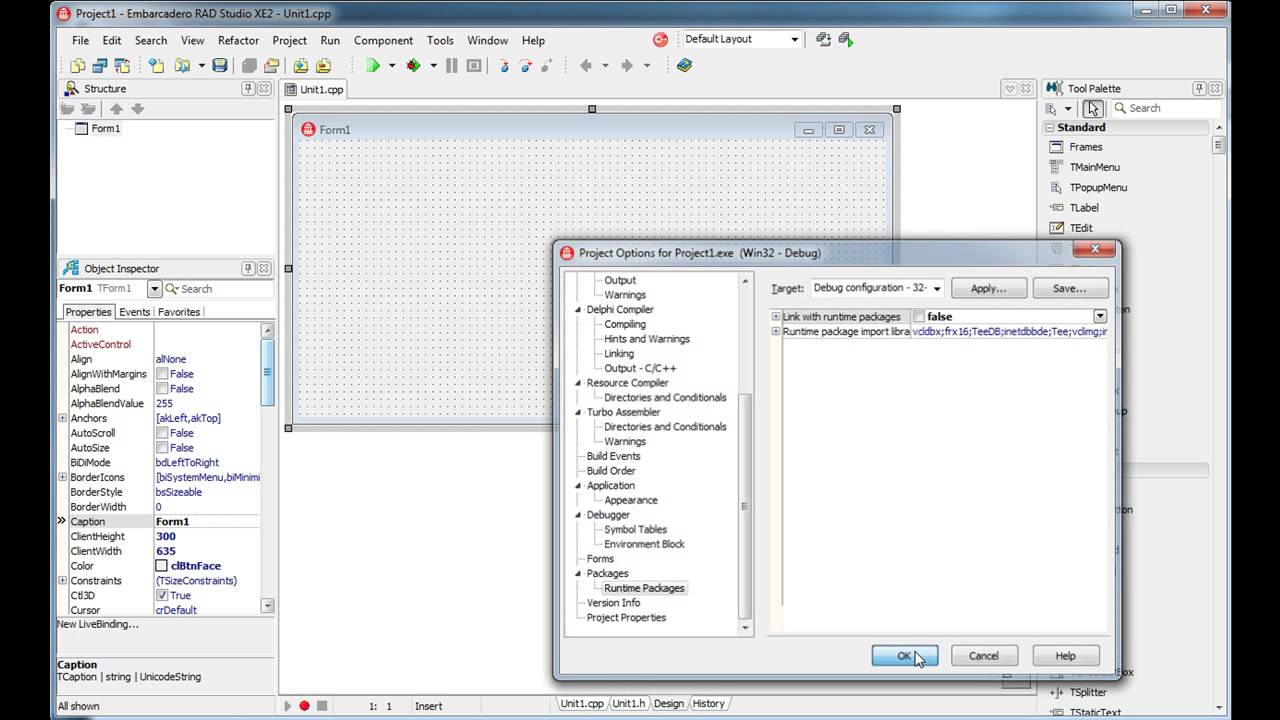Screen dimensions: 1280x720
Task: Click the Trace Into toolbar icon
Action: (504, 65)
